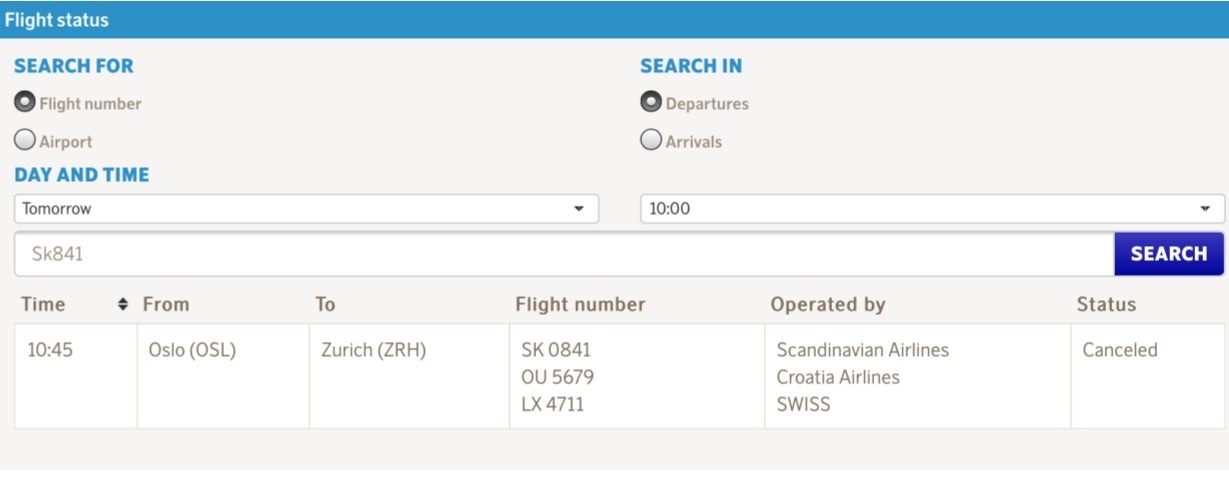The width and height of the screenshot is (1229, 495).
Task: Open the 10:00 time dropdown
Action: [x=932, y=209]
